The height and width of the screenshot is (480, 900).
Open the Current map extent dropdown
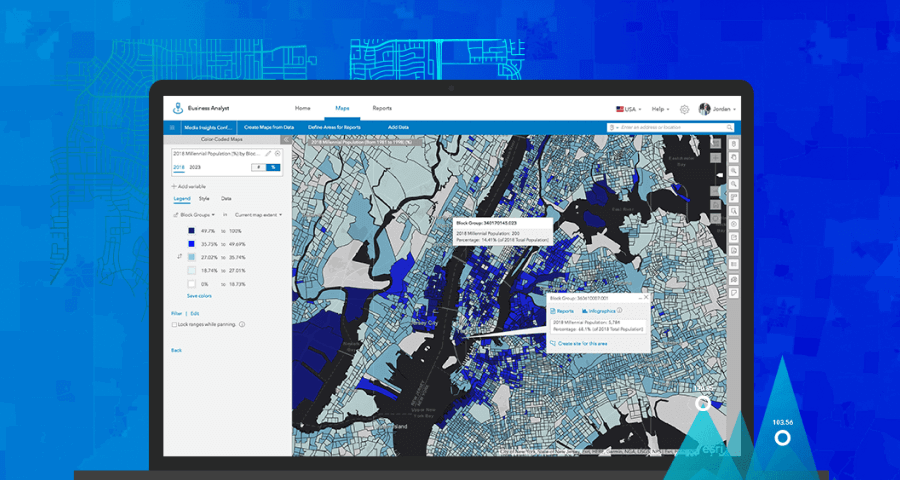pos(259,215)
